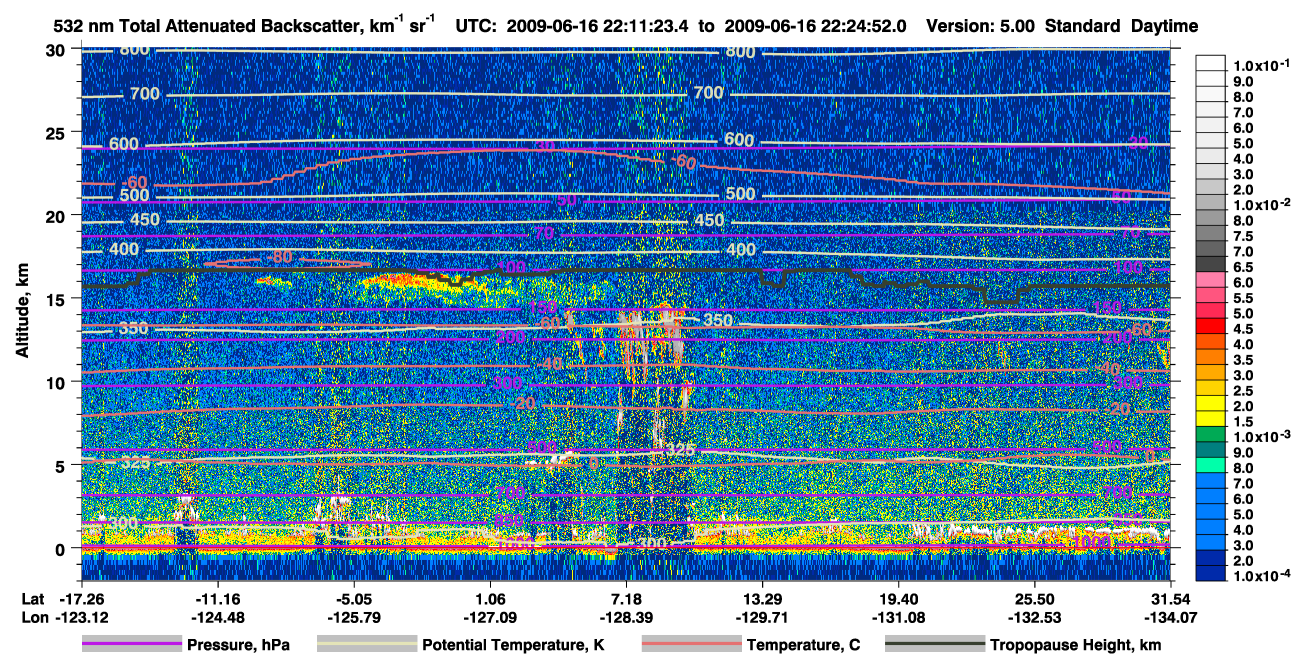The image size is (1300, 667).
Task: Click the 'Version: 5.00' text
Action: [982, 25]
